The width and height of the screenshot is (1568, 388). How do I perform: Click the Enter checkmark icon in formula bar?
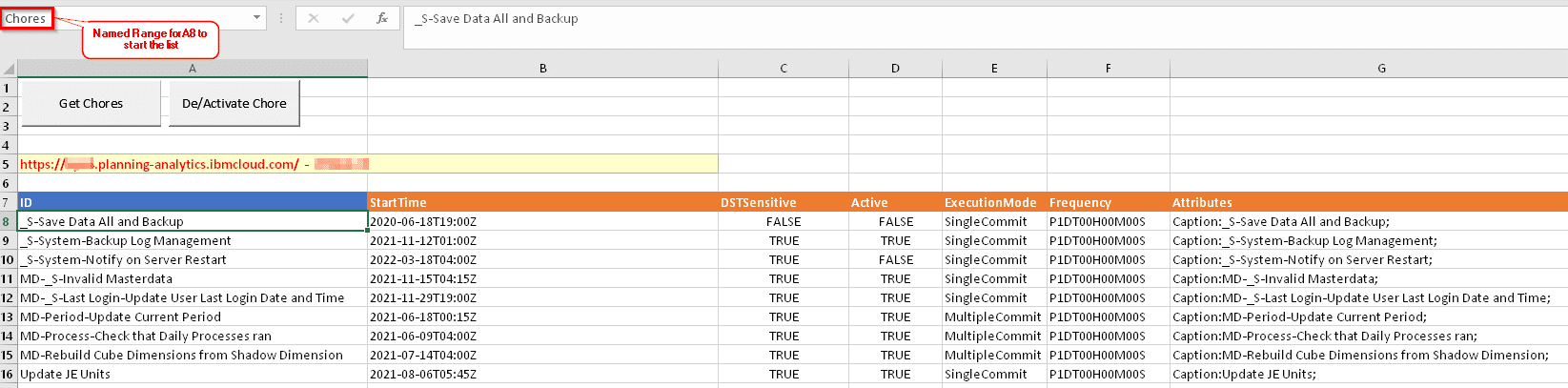[348, 18]
